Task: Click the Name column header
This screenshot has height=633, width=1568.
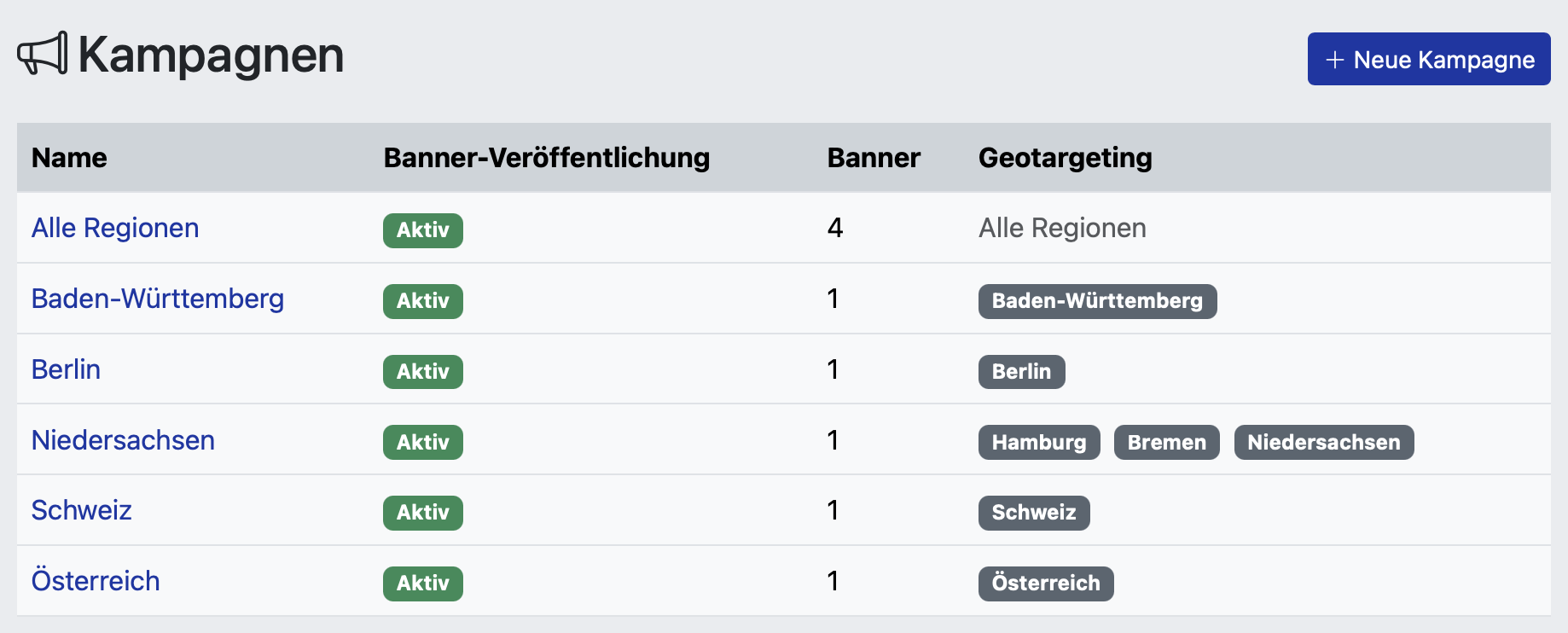Action: [x=69, y=158]
